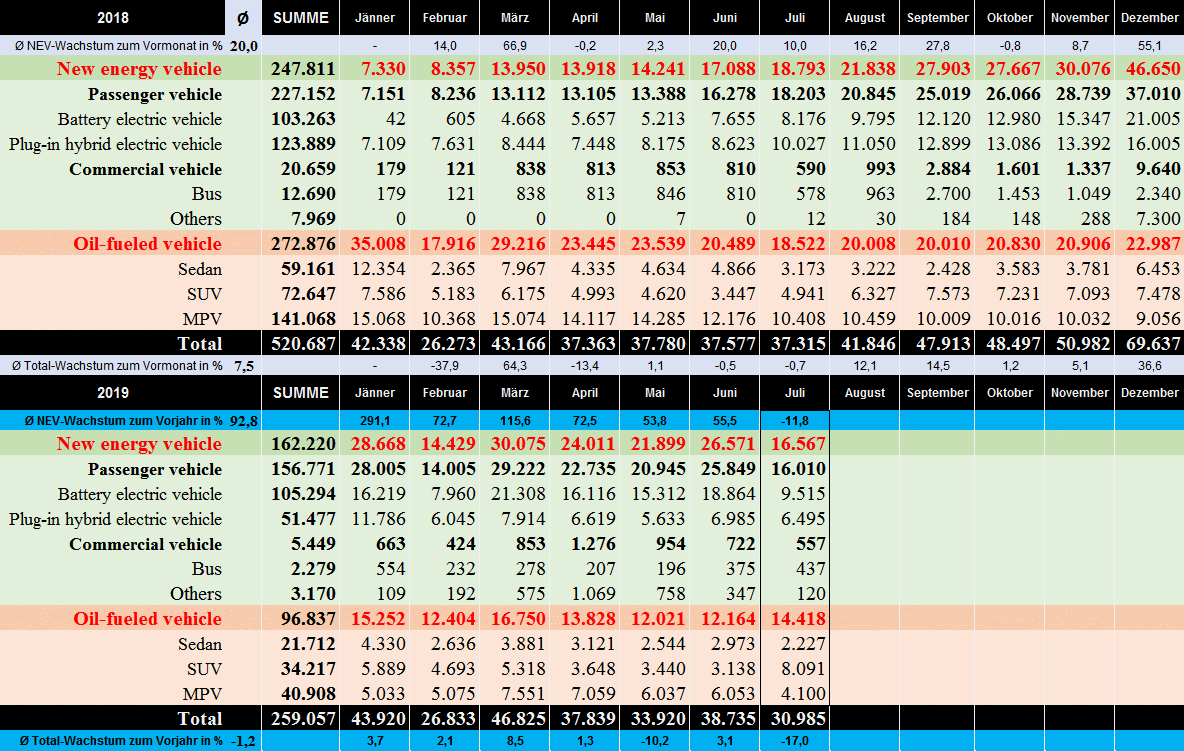Click Jänner NEV yearly growth 291,1
1184x751 pixels.
tap(375, 421)
